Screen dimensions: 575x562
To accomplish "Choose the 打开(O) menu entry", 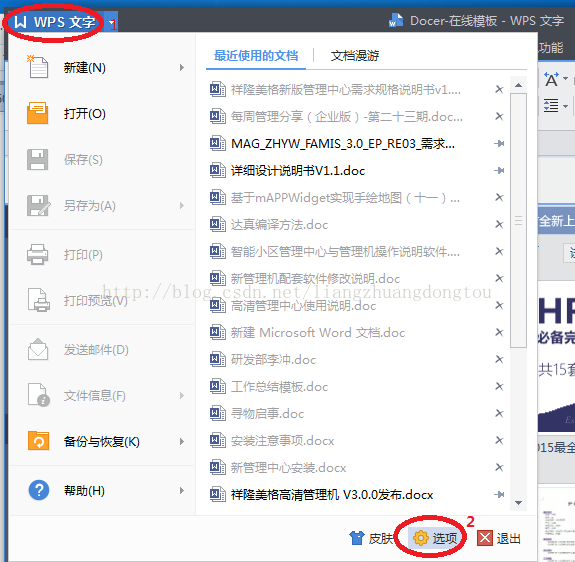I will tap(102, 113).
